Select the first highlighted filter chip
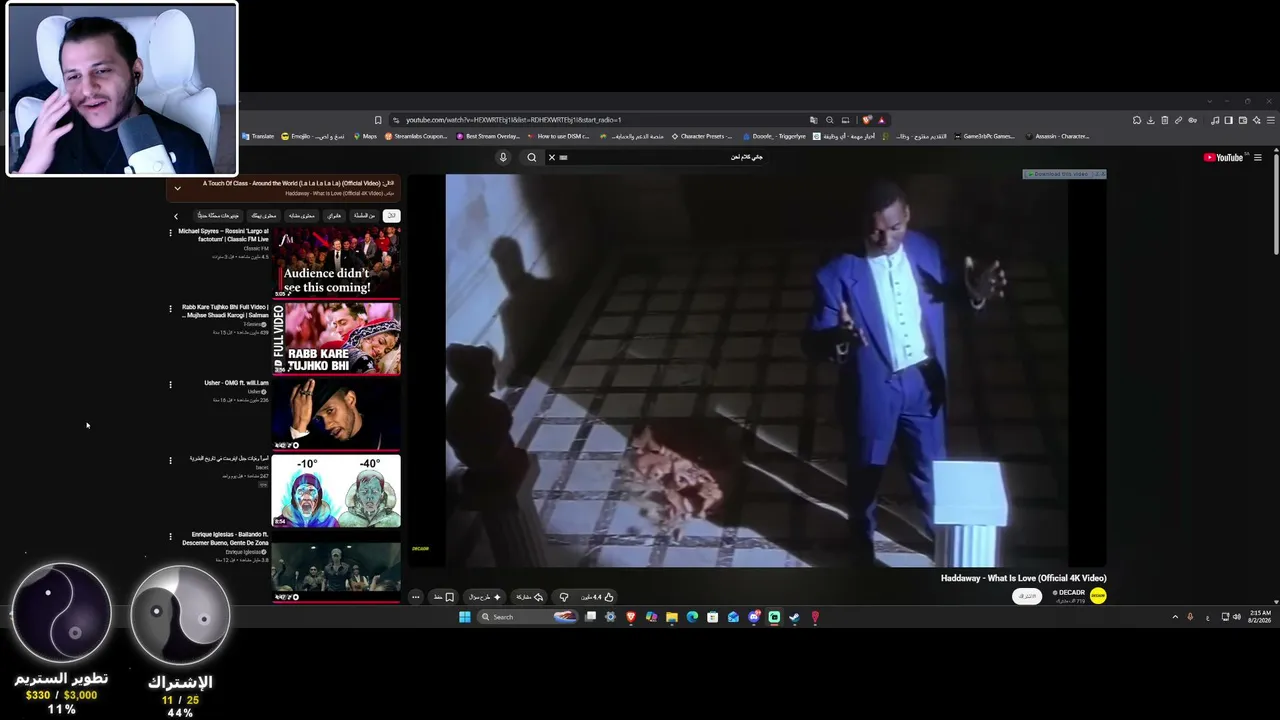Screen dimensions: 1280x720 [x=391, y=215]
